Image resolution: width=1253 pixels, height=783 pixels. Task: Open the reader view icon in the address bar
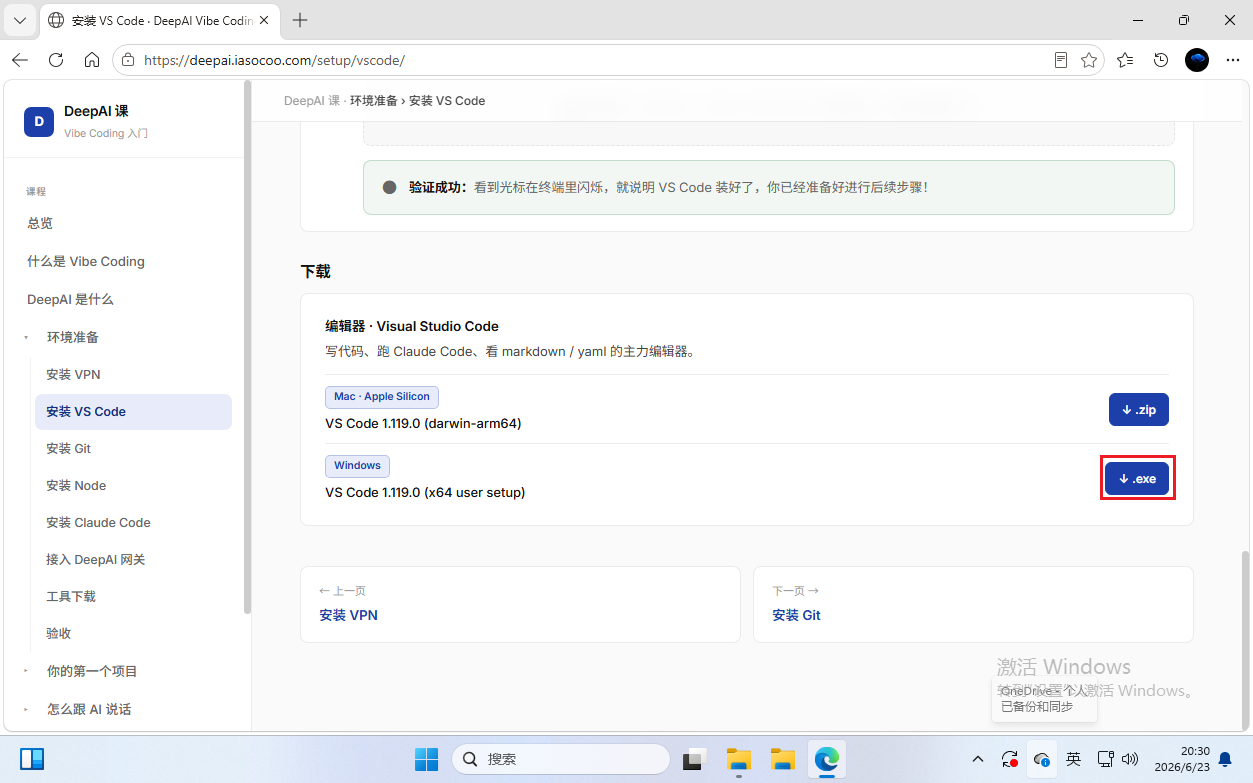point(1061,60)
